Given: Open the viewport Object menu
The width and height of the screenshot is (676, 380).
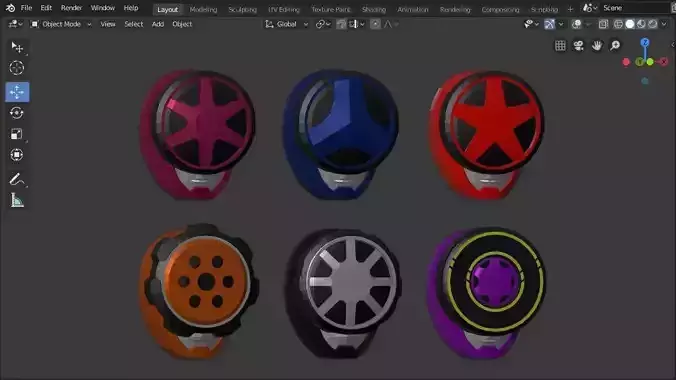Looking at the screenshot, I should 182,24.
